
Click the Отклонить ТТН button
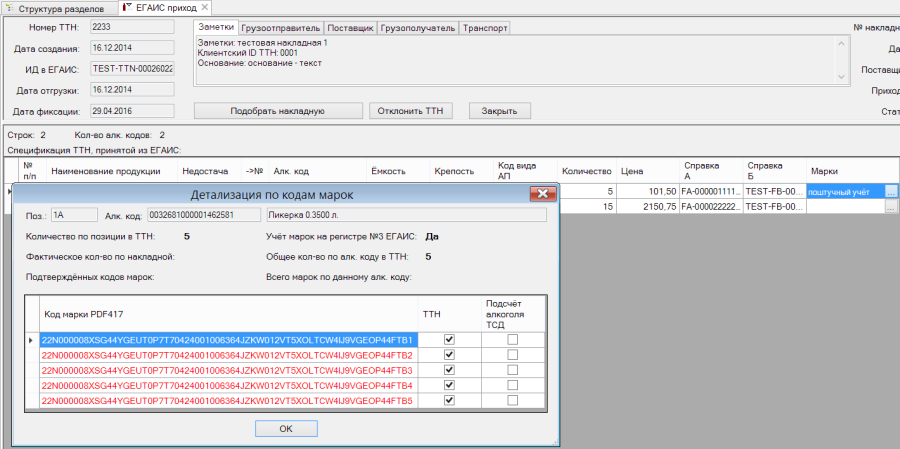pyautogui.click(x=410, y=111)
